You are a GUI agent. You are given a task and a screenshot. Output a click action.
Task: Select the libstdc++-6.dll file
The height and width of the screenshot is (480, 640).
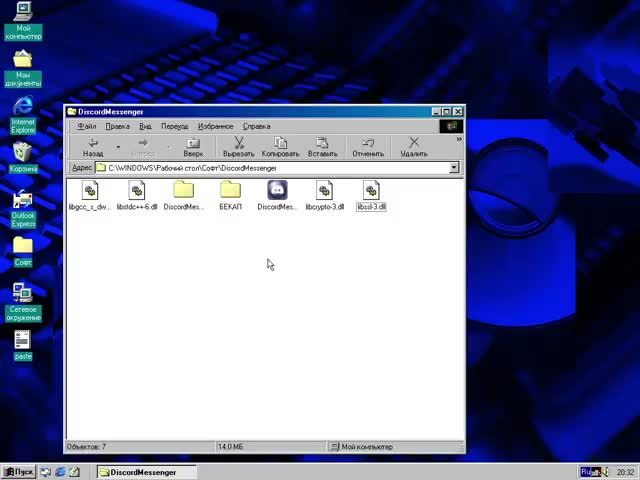[x=136, y=190]
